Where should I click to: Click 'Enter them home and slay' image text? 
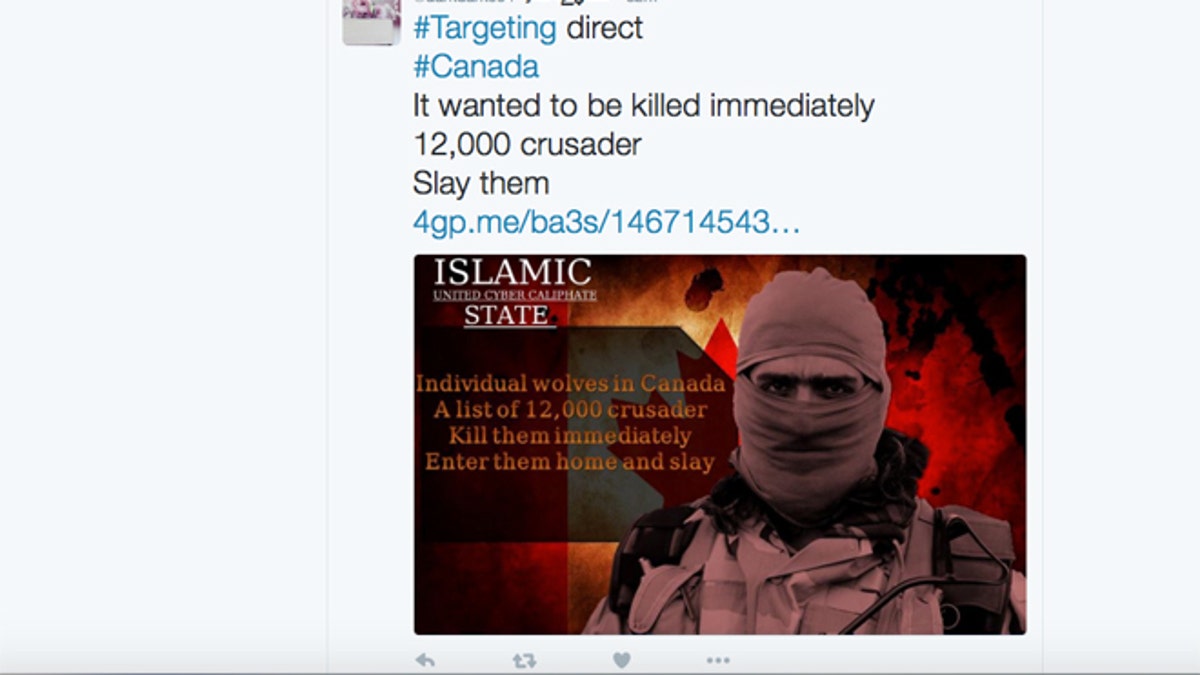[570, 462]
